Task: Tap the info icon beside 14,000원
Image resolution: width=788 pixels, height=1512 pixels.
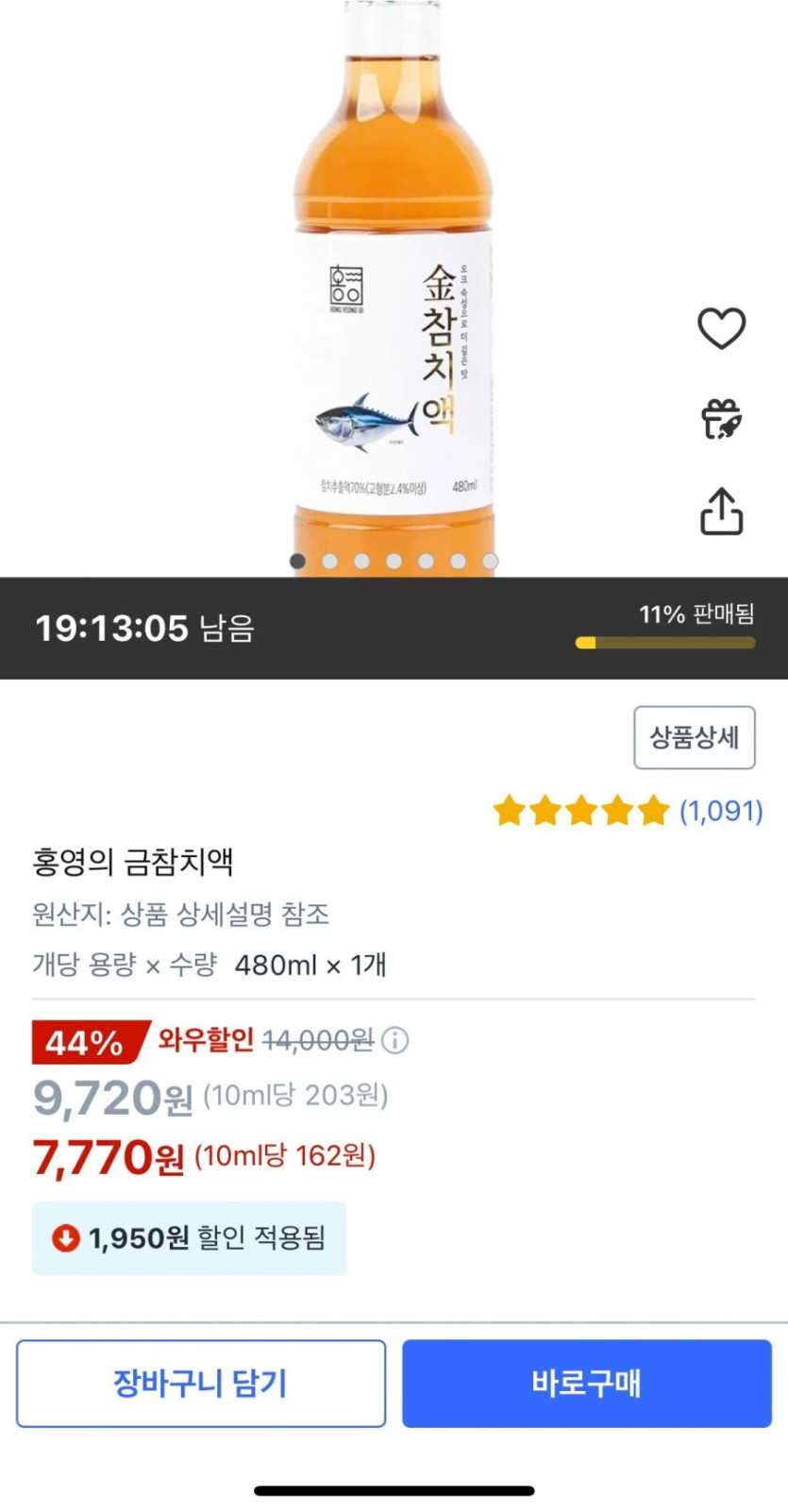Action: [x=395, y=1040]
